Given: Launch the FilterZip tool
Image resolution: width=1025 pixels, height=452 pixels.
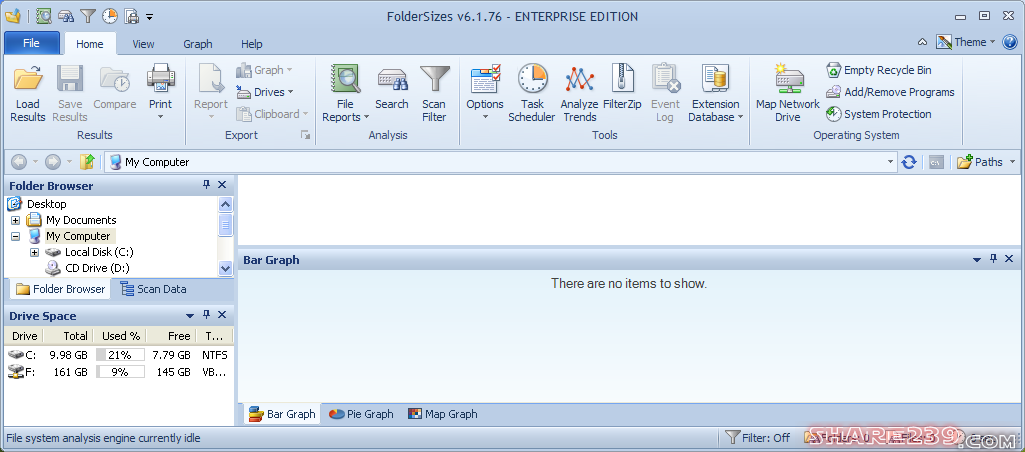Looking at the screenshot, I should click(x=622, y=87).
